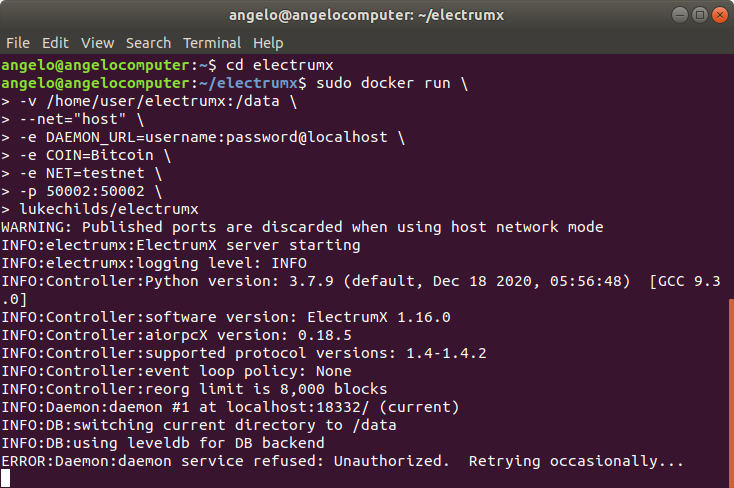Open the Terminal menu
The height and width of the screenshot is (488, 734).
[x=212, y=43]
